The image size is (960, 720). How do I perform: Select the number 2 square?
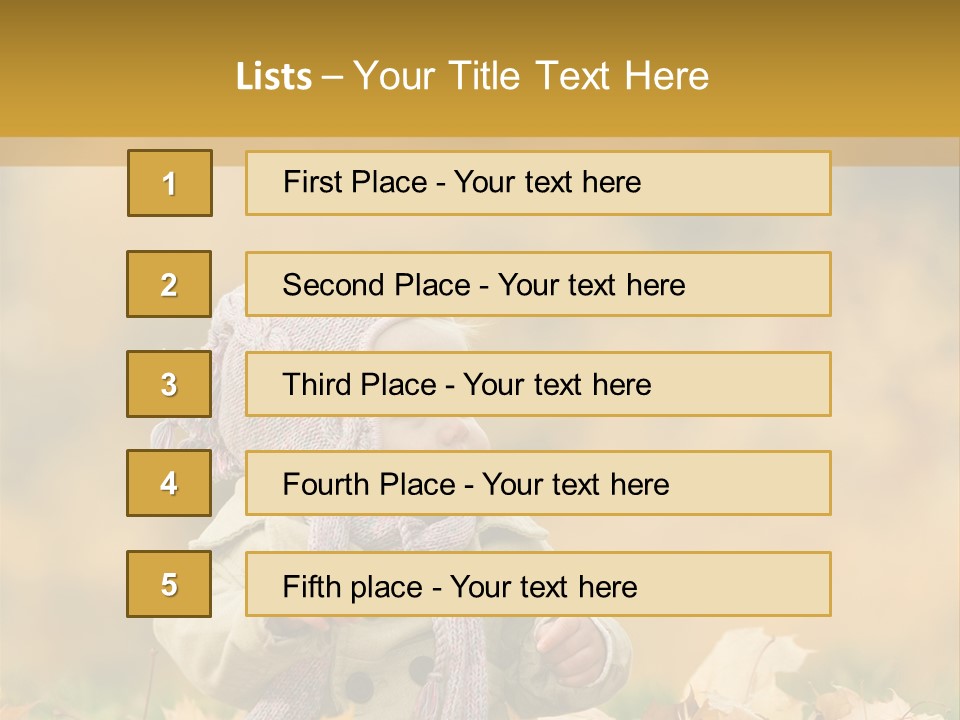click(169, 284)
